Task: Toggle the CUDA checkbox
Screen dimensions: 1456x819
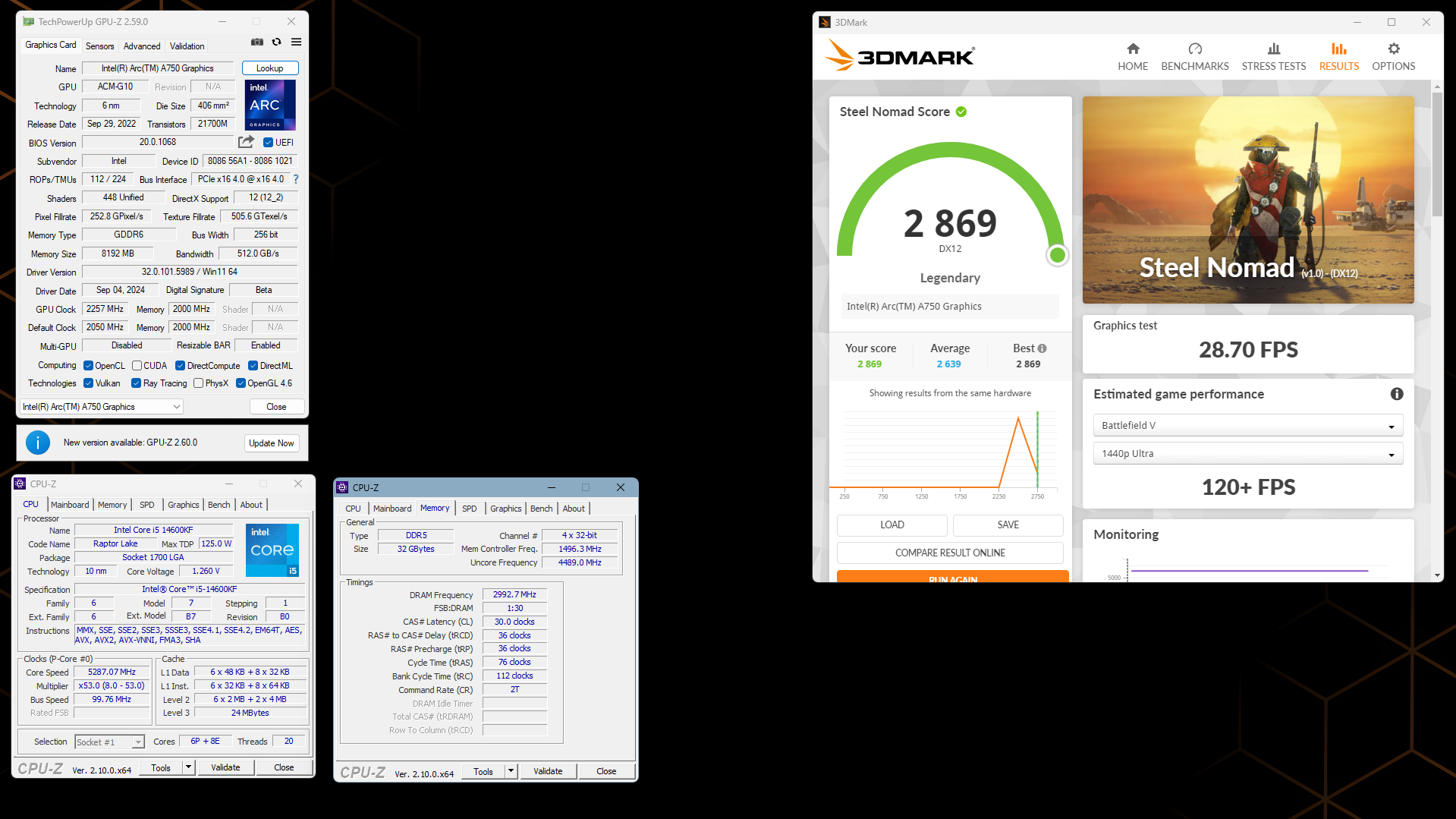Action: coord(137,366)
